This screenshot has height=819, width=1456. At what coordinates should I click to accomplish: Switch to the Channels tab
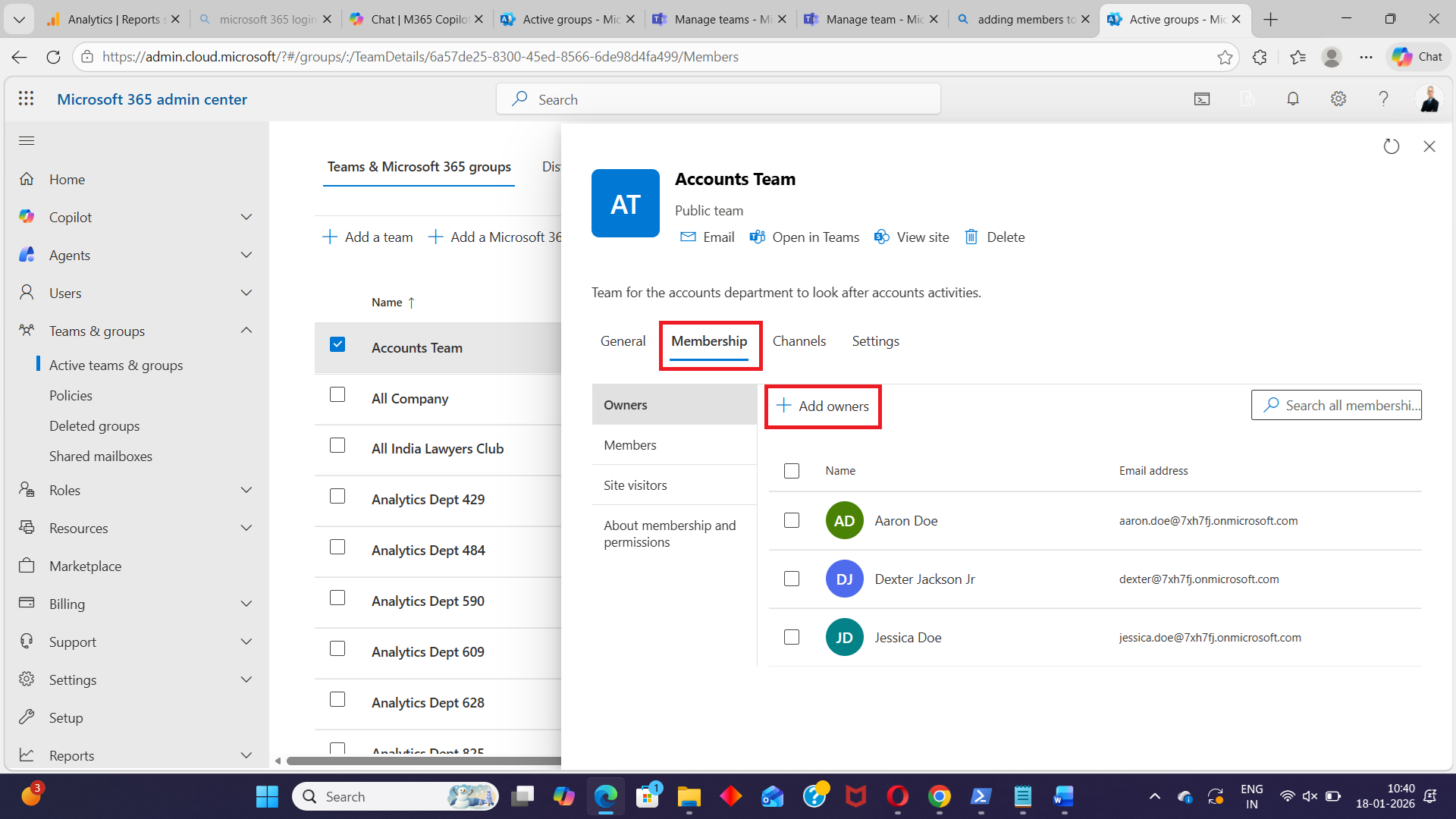click(799, 341)
